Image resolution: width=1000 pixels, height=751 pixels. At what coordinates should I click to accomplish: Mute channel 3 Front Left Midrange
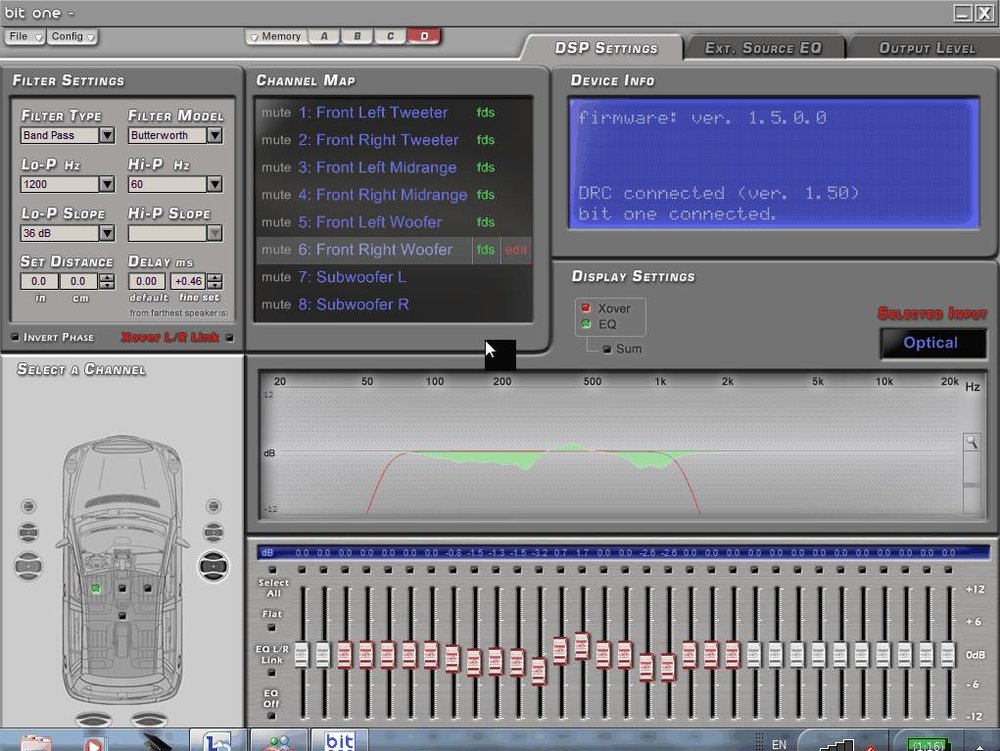pos(276,167)
